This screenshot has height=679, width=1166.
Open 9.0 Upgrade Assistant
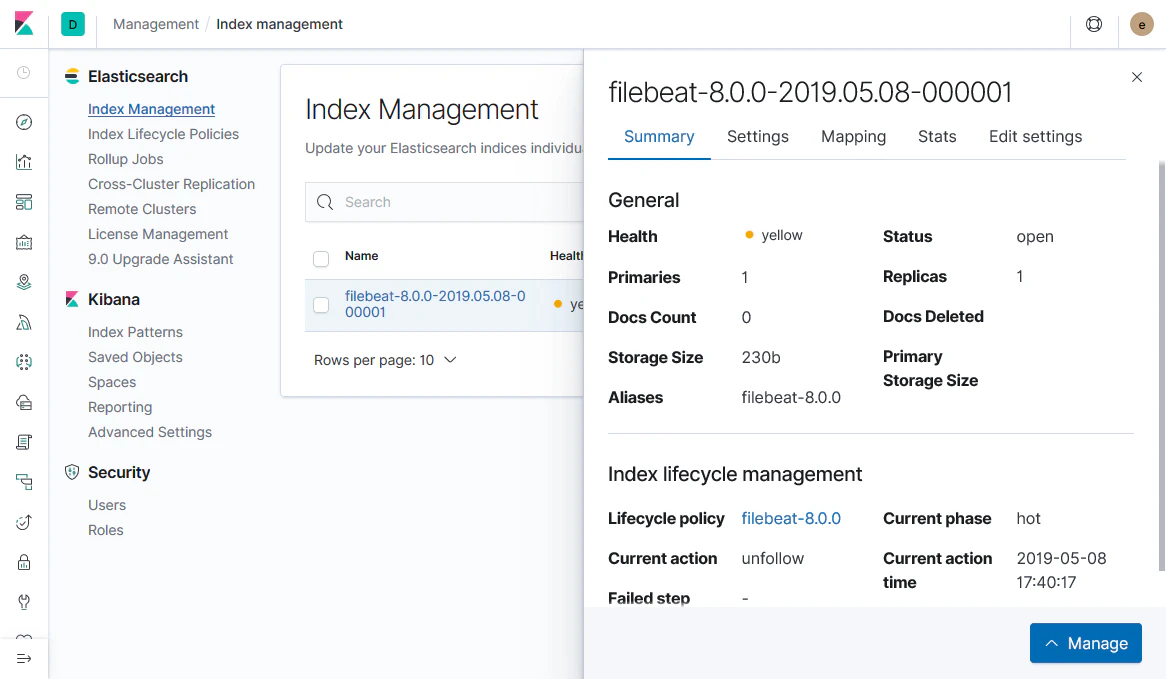pyautogui.click(x=161, y=259)
